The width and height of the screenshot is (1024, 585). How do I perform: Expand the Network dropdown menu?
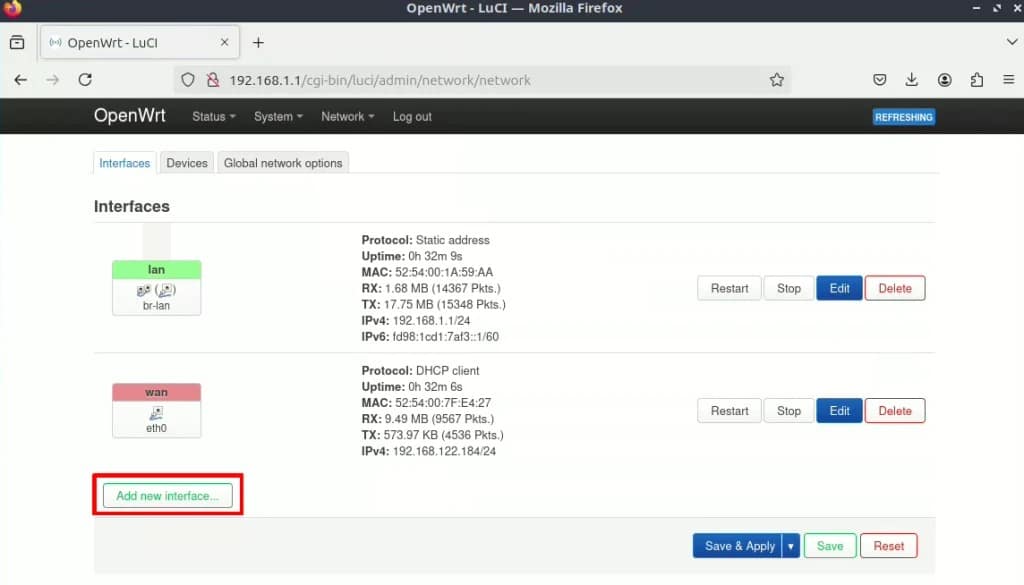[x=347, y=116]
